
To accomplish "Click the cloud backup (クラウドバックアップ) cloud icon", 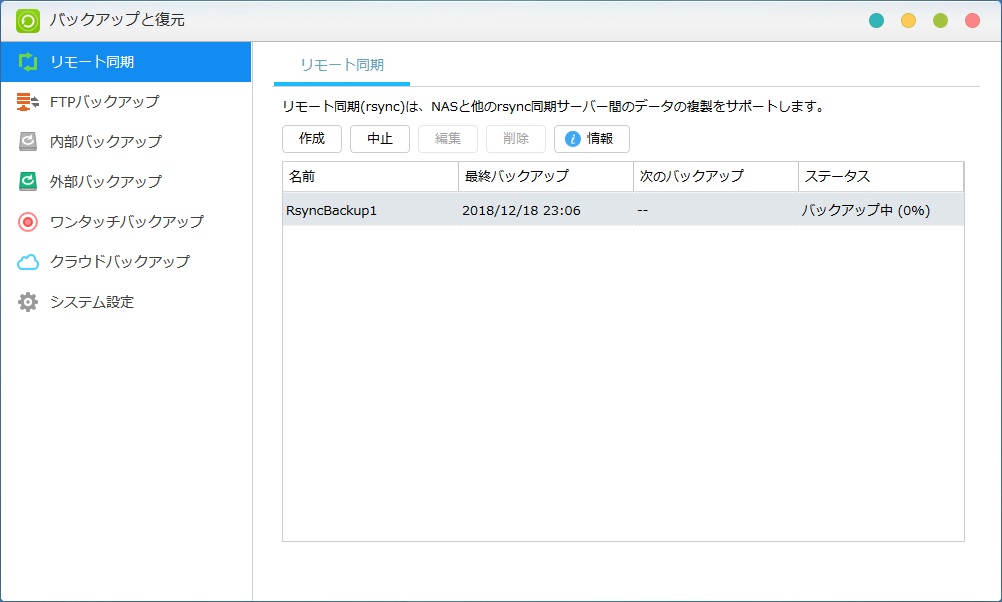I will (28, 262).
